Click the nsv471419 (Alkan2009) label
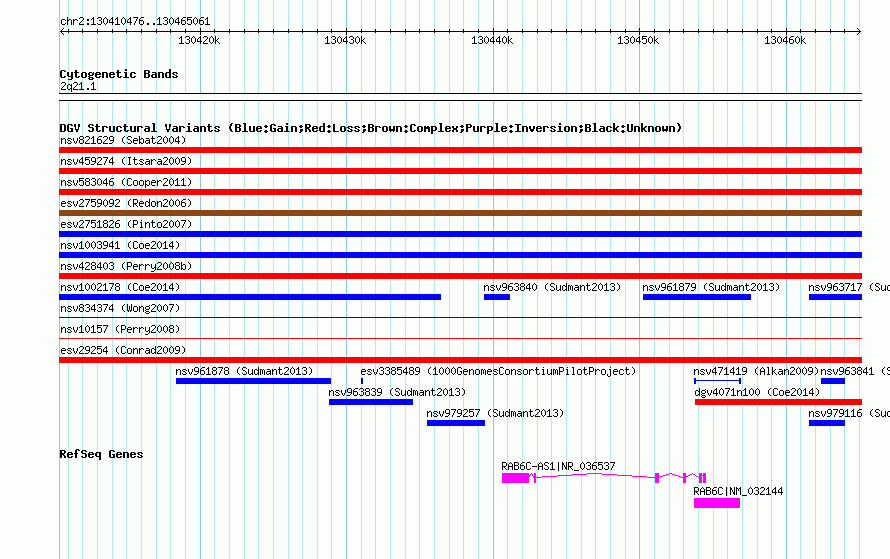This screenshot has width=890, height=559. (x=756, y=371)
